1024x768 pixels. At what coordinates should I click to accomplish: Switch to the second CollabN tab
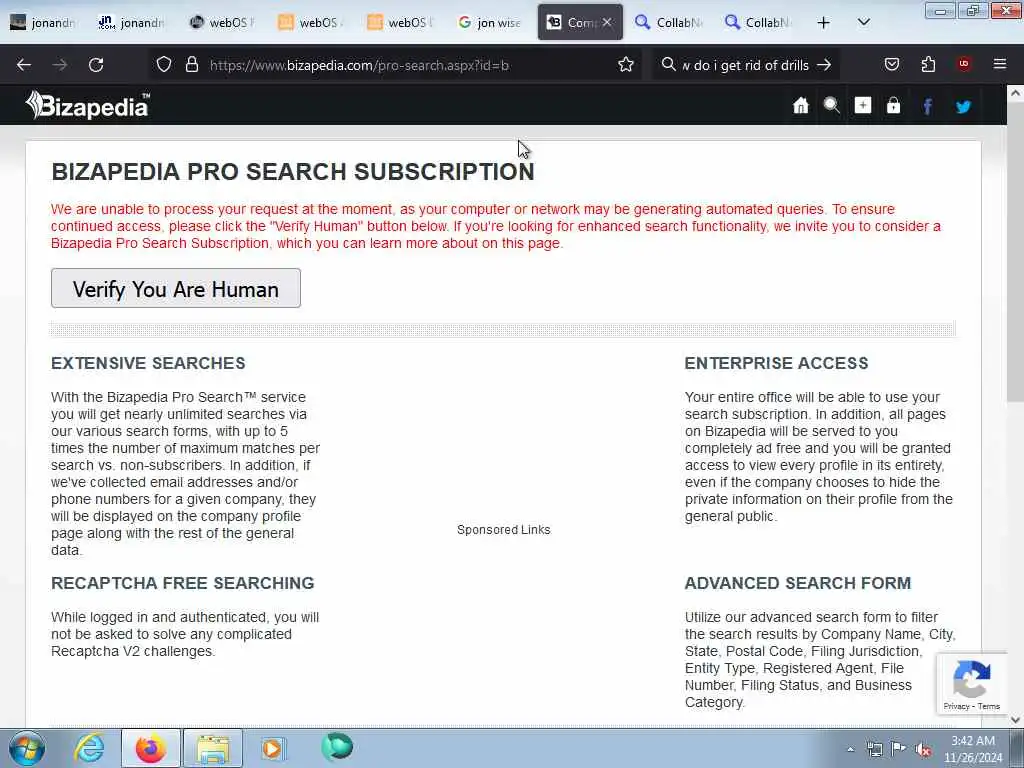click(x=758, y=22)
